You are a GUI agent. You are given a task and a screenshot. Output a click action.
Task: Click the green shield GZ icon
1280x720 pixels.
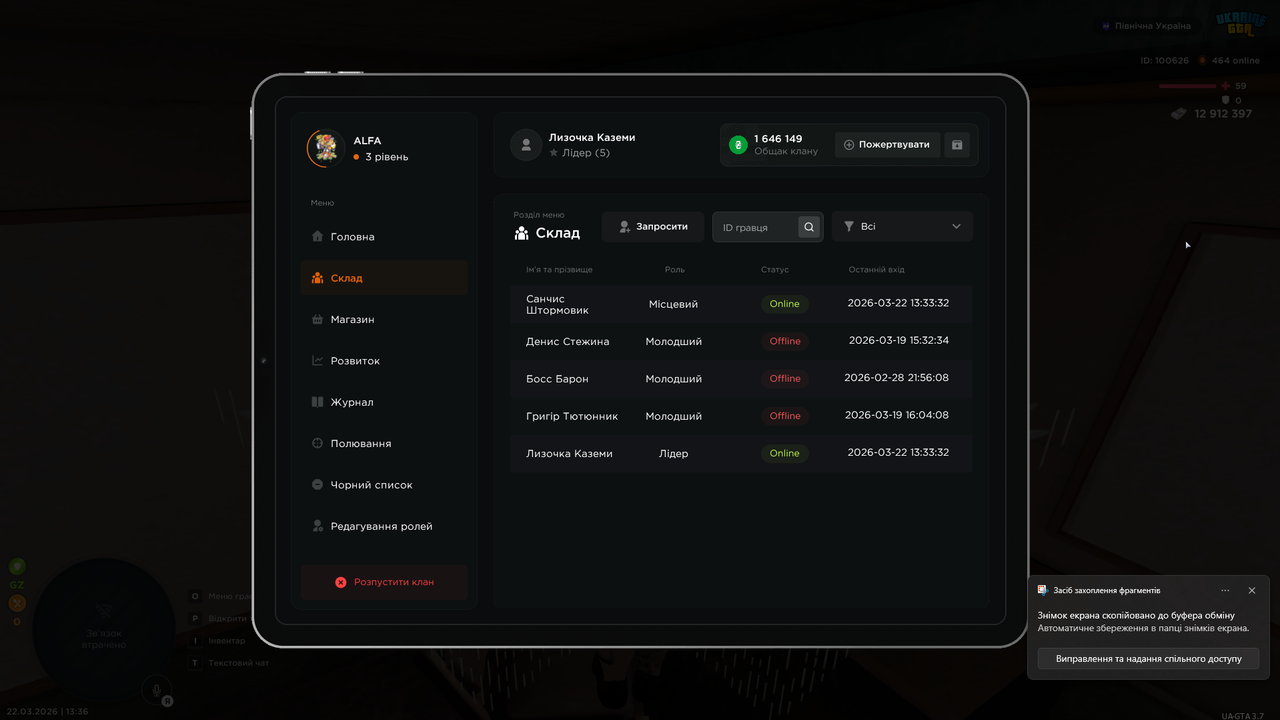tap(17, 566)
